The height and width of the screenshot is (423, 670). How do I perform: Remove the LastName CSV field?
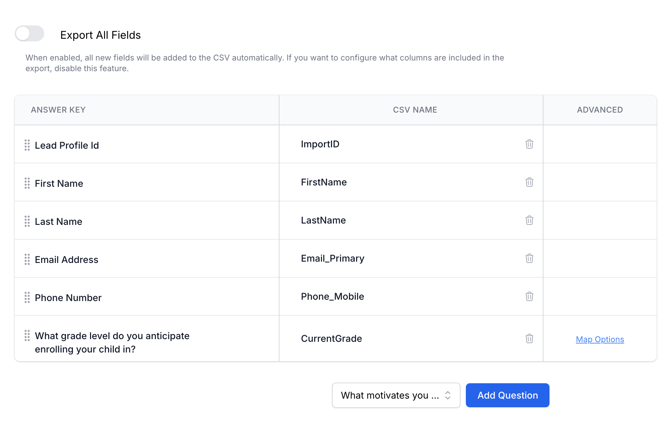click(x=529, y=220)
